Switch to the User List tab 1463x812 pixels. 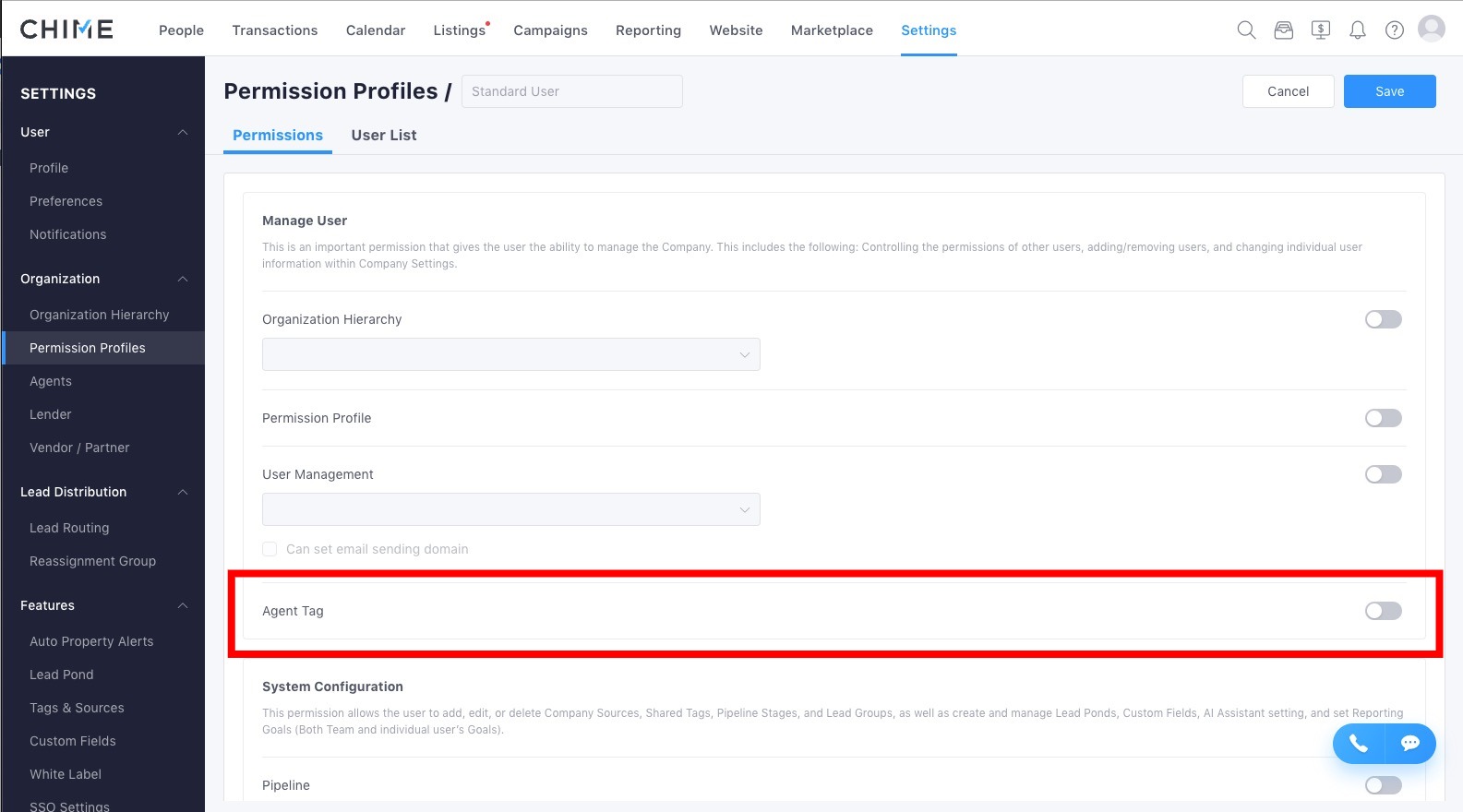384,135
